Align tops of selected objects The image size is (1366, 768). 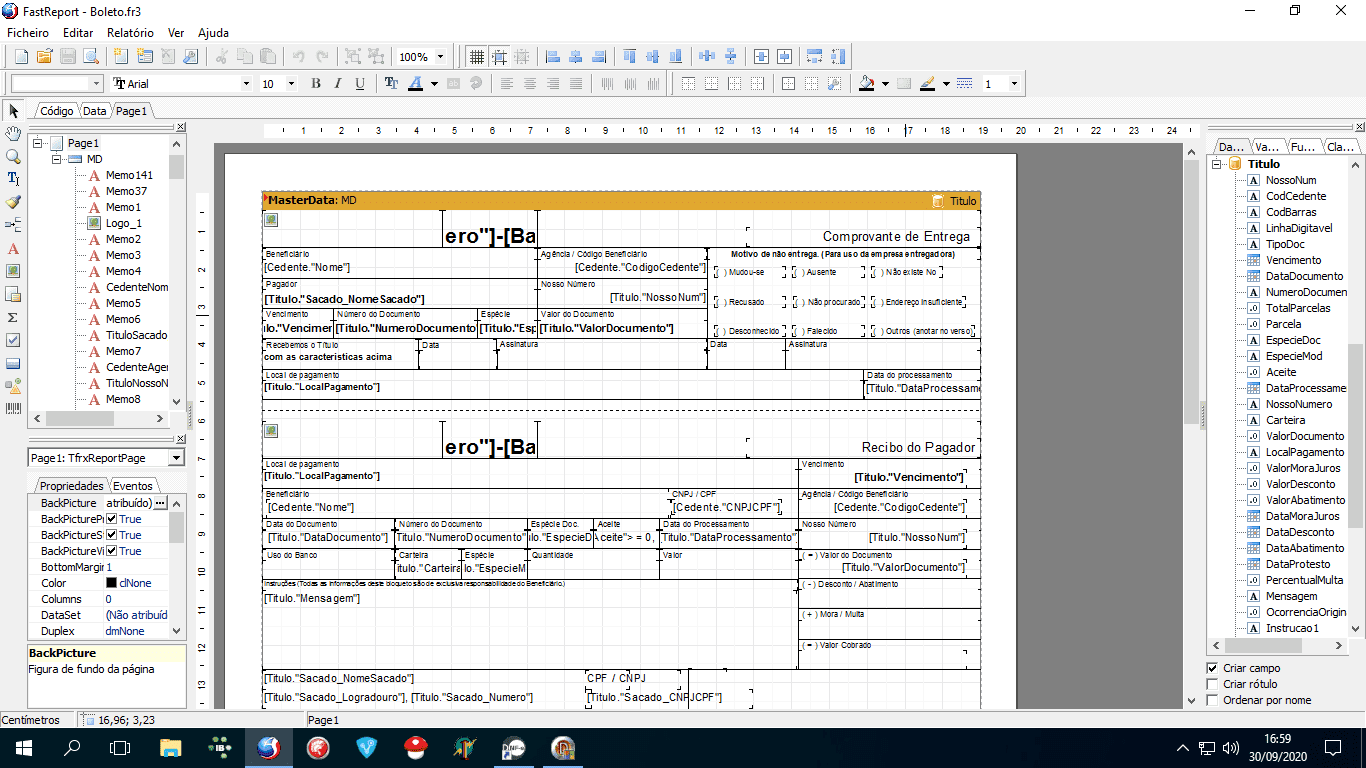pyautogui.click(x=630, y=57)
